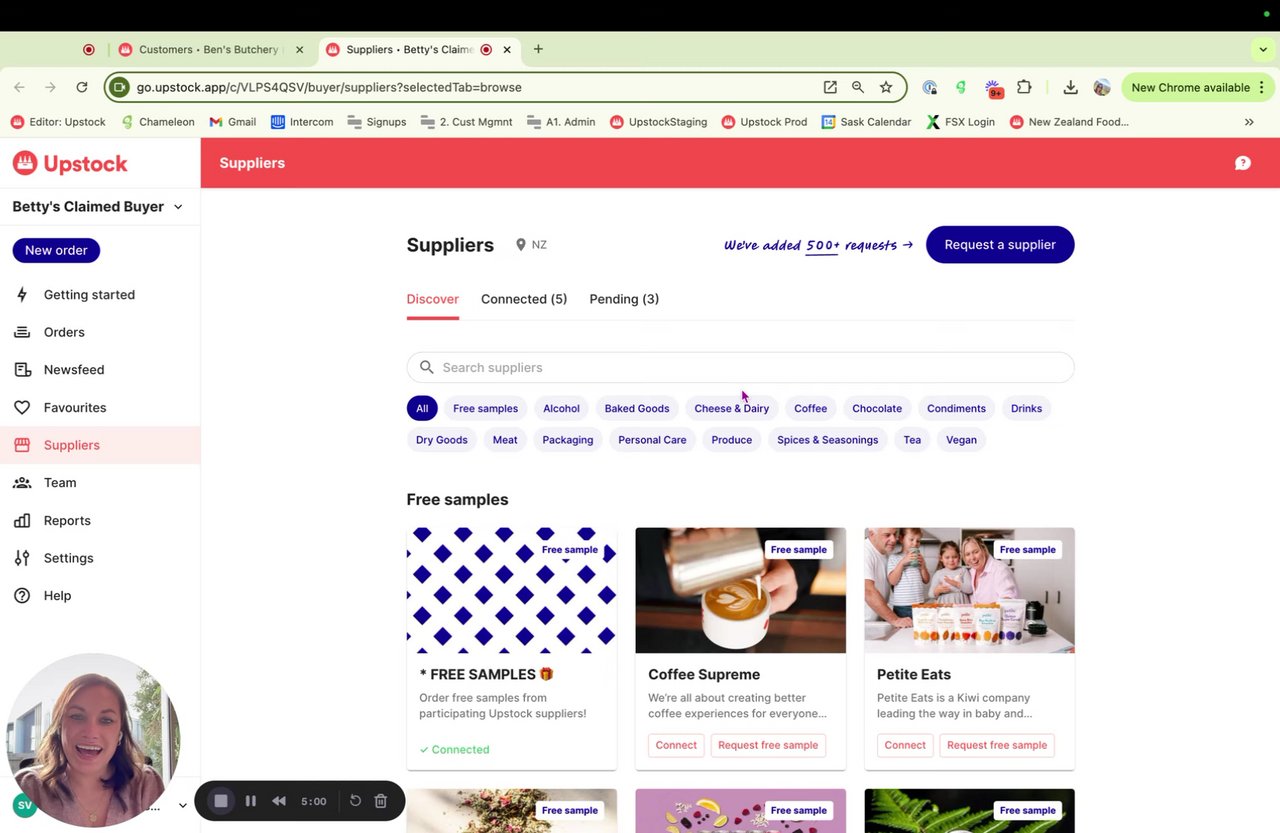Open the Gmail bookmark
Viewport: 1280px width, 833px height.
coord(232,122)
